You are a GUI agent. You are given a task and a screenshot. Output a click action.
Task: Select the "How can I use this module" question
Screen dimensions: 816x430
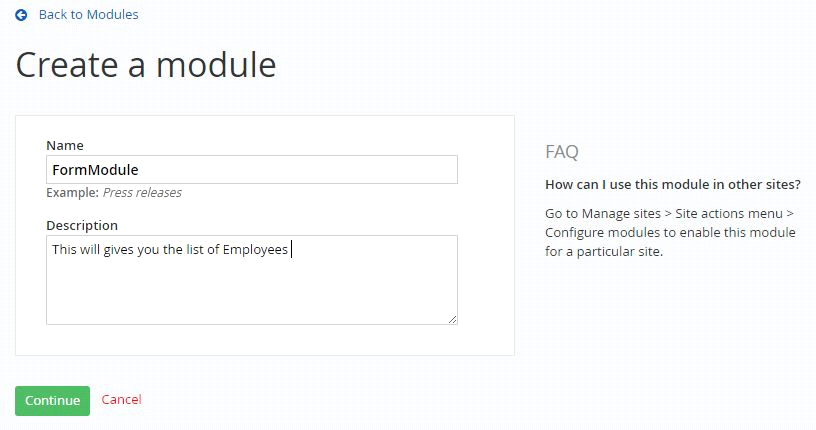(x=673, y=184)
